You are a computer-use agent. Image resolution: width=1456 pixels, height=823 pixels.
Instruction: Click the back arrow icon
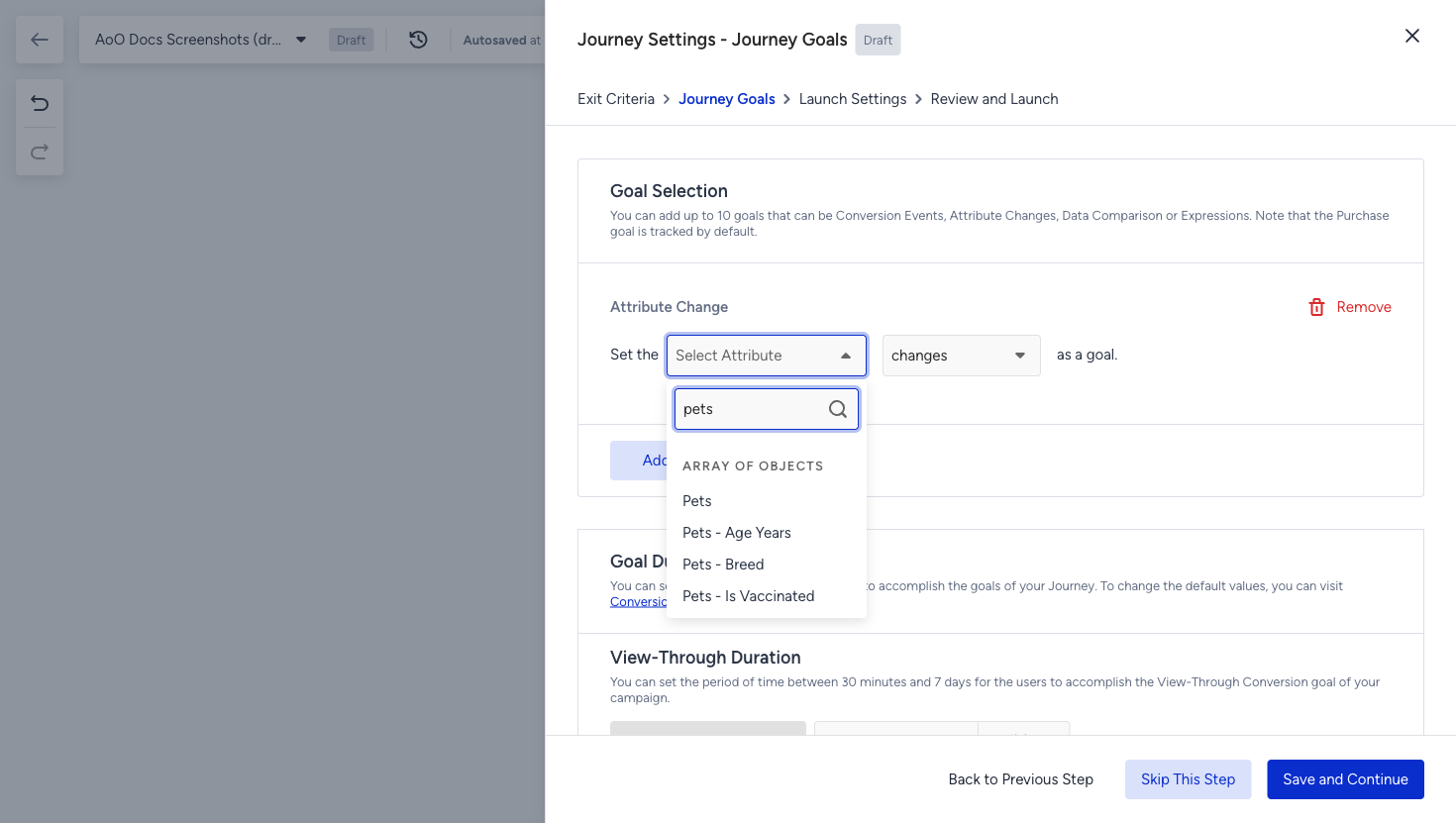pyautogui.click(x=40, y=40)
